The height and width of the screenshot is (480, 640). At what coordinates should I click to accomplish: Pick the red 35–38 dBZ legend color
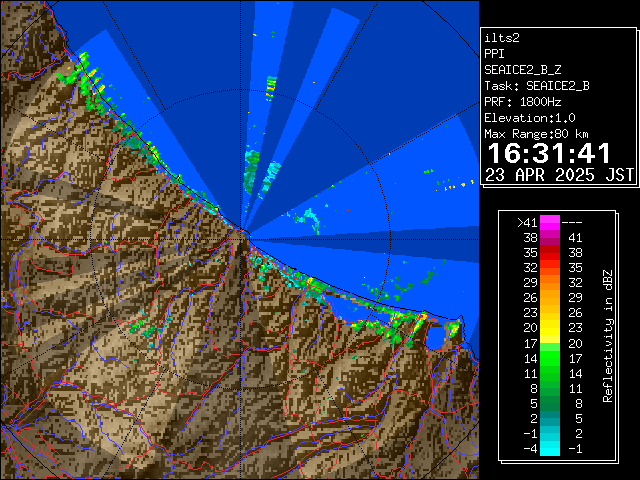click(x=550, y=253)
